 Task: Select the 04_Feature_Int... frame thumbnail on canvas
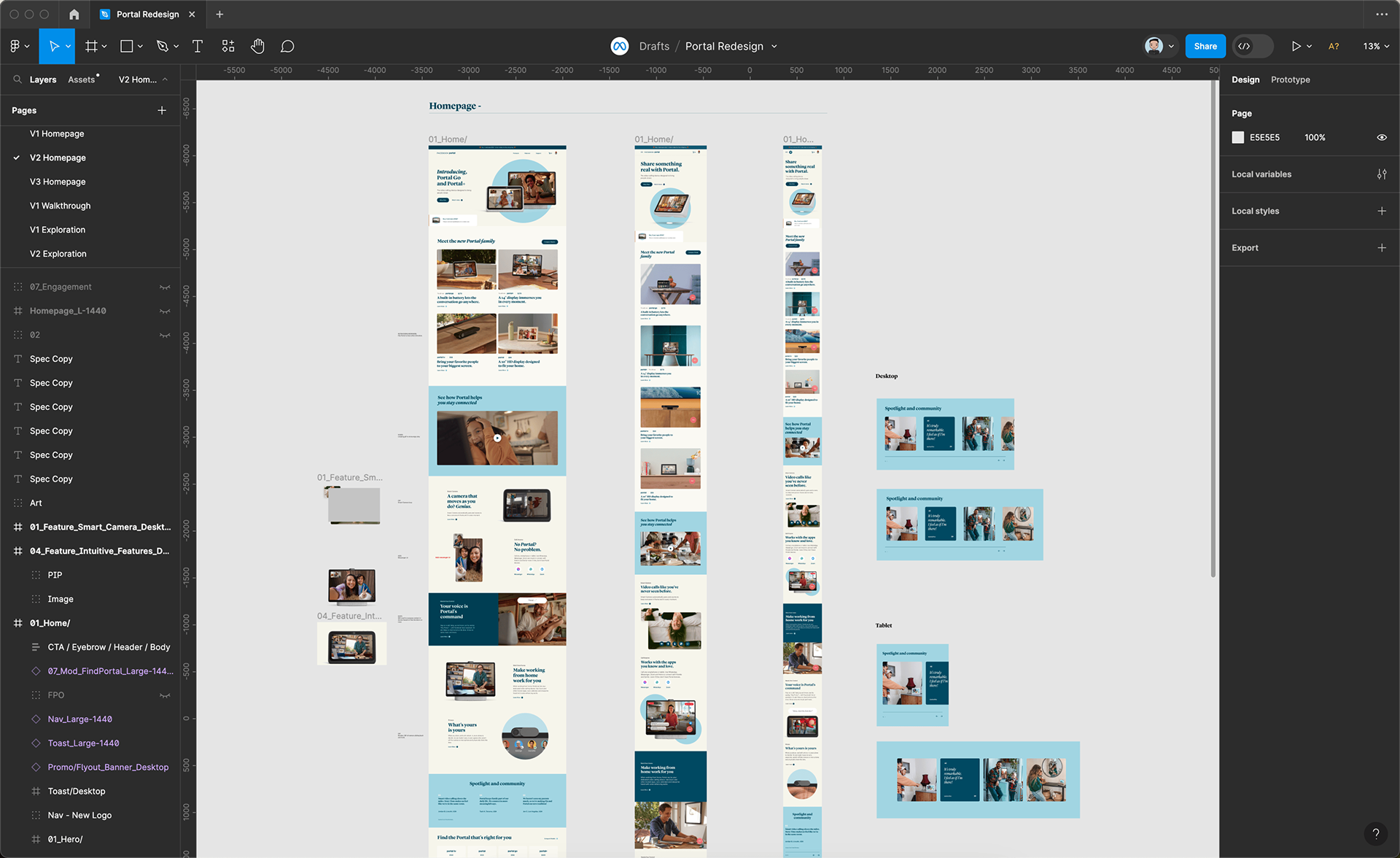(352, 643)
